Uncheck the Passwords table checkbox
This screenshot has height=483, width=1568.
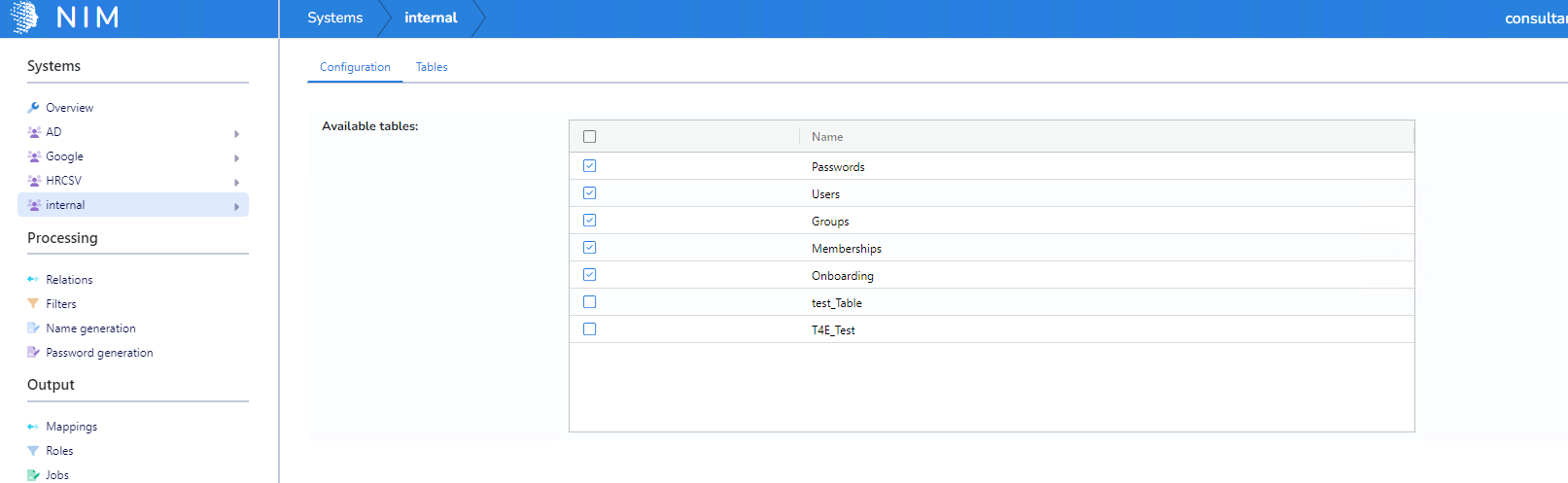point(589,166)
